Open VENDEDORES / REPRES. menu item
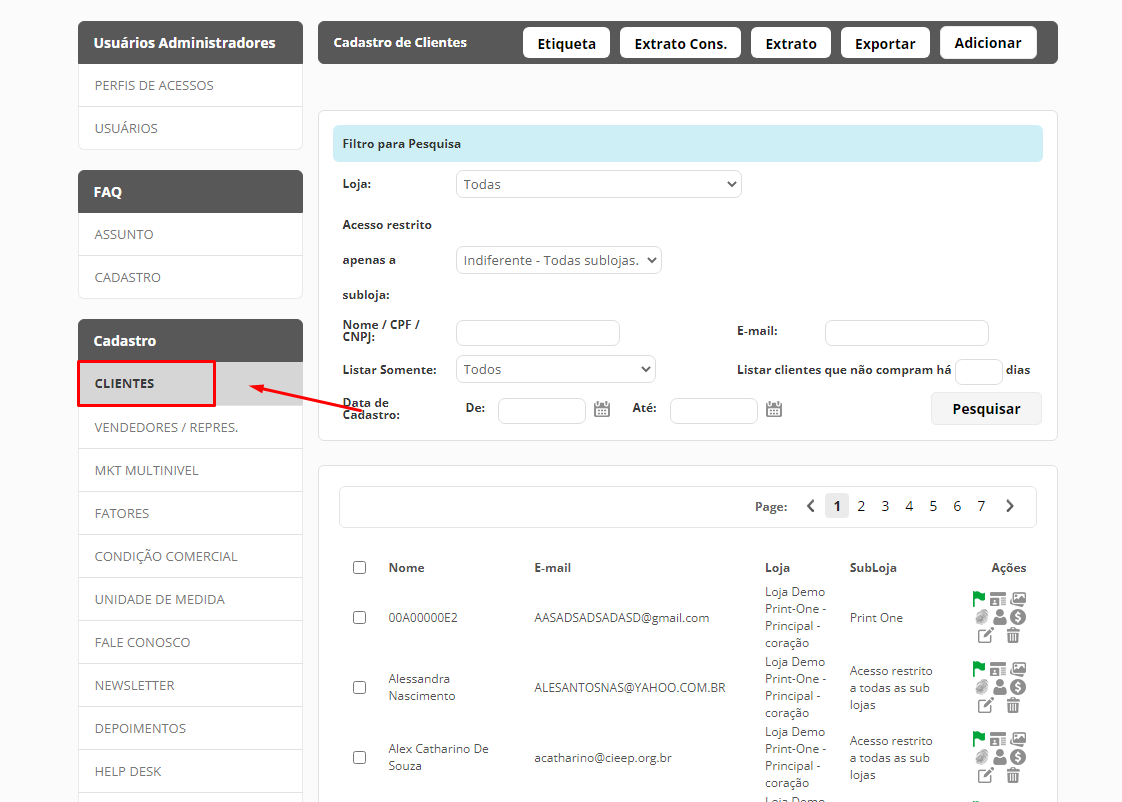 coord(190,427)
